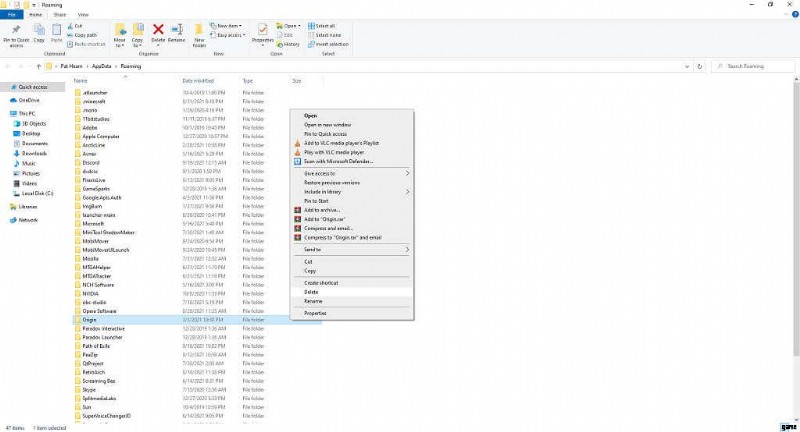This screenshot has height=432, width=800.
Task: Expand the Easy access dropdown
Action: click(x=228, y=35)
